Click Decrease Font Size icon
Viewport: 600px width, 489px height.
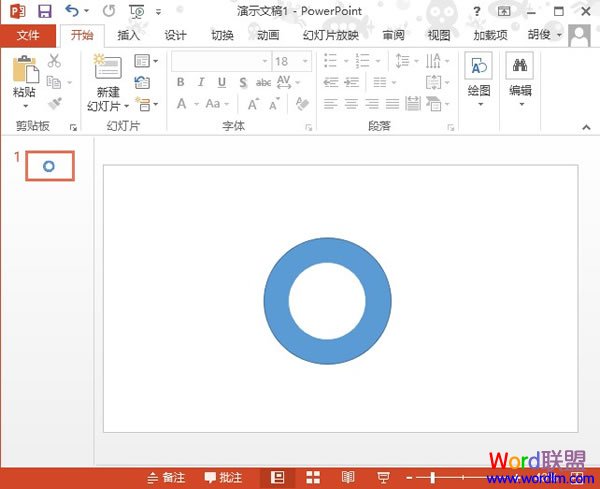click(274, 104)
